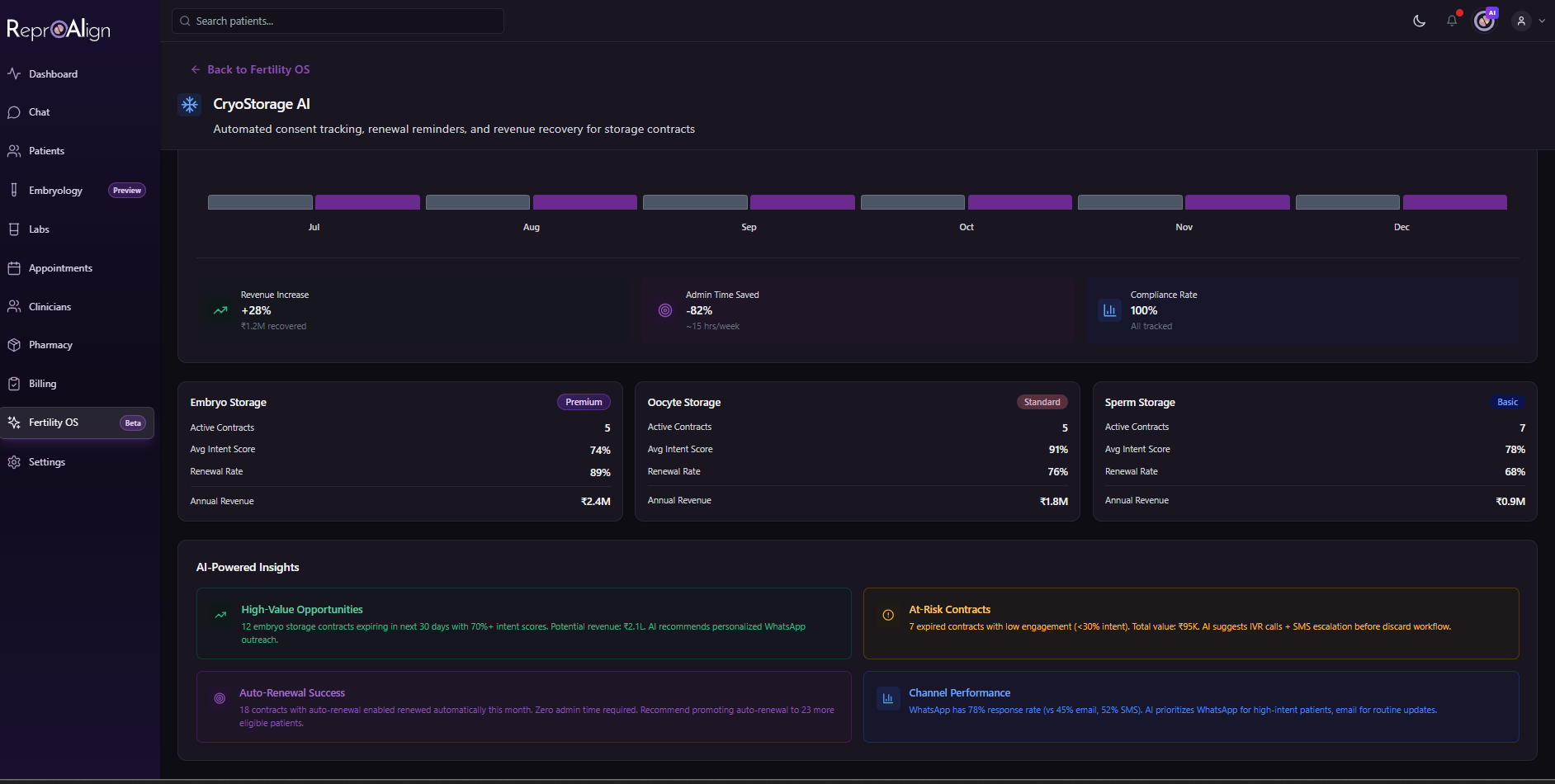
Task: Click the Pharmacy package icon
Action: (x=14, y=345)
